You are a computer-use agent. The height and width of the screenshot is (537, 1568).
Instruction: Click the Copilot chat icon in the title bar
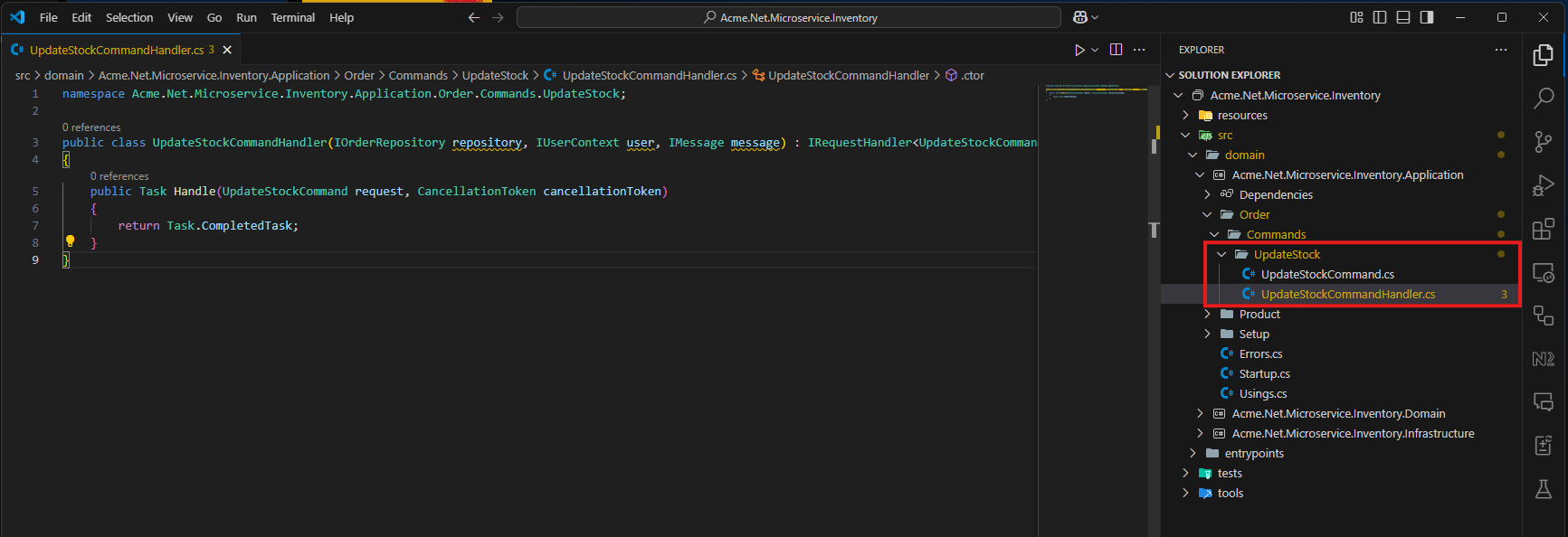[x=1079, y=17]
